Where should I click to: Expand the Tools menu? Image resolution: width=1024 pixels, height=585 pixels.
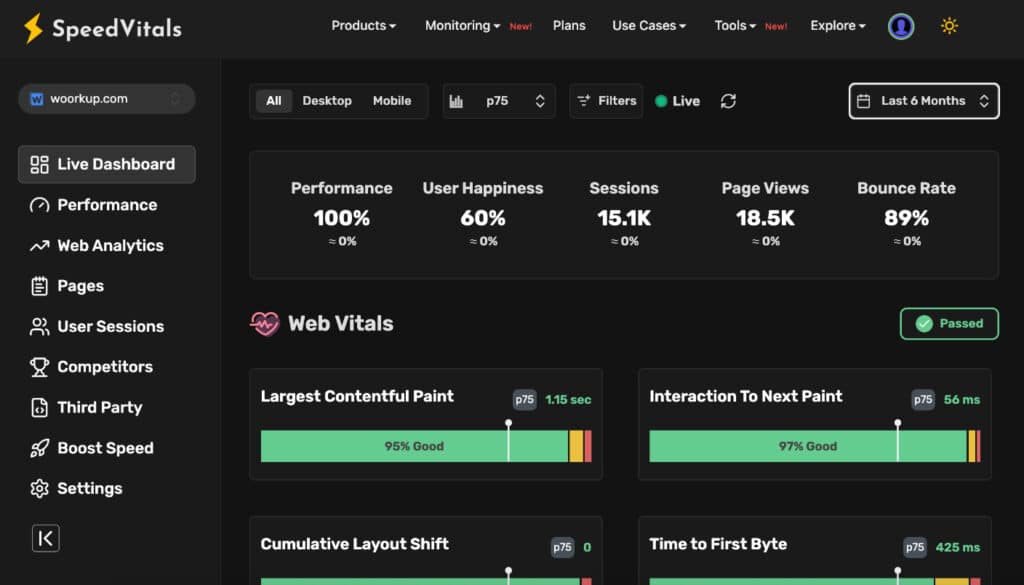(x=735, y=25)
